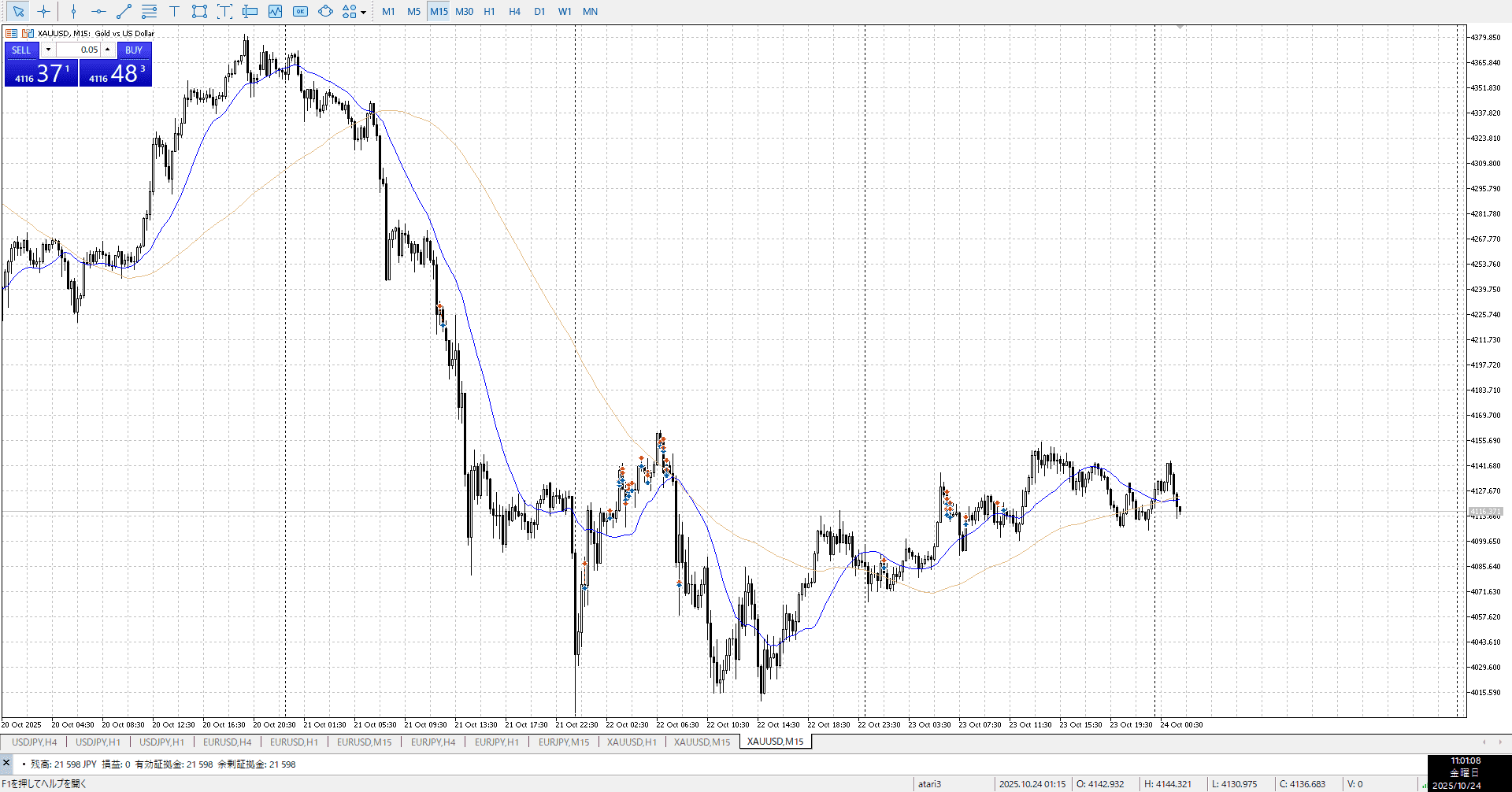Select the crosshair tool

pyautogui.click(x=44, y=11)
